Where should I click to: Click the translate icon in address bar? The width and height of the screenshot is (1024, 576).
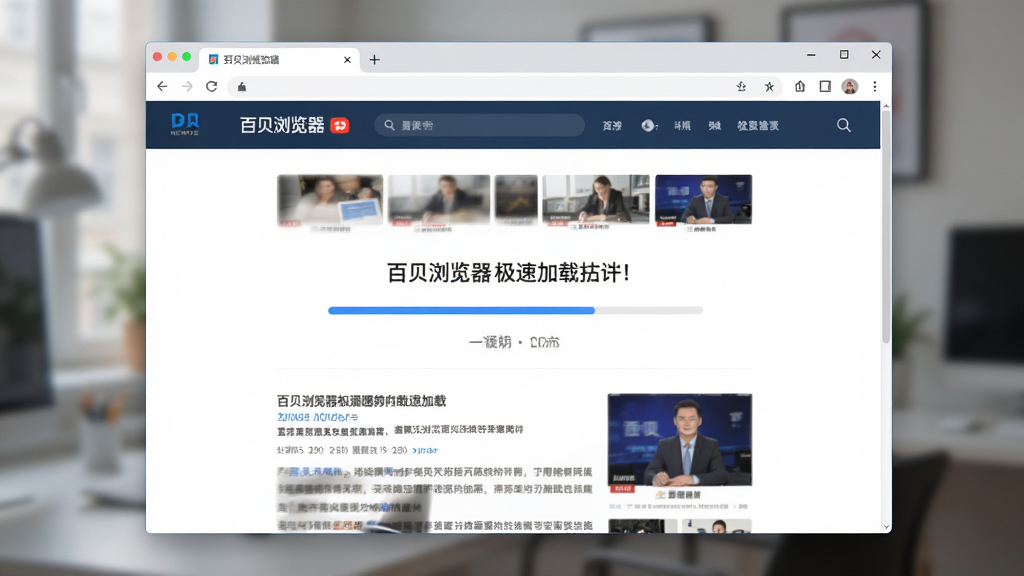click(x=741, y=86)
